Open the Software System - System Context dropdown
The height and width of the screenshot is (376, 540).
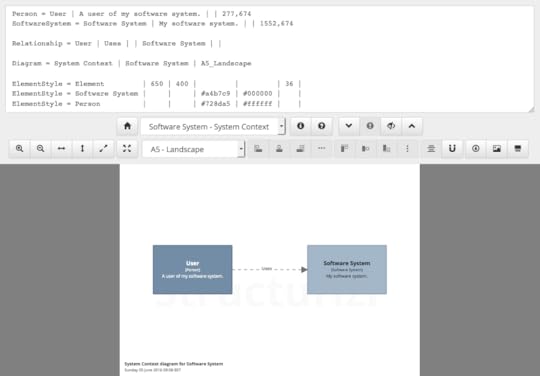click(x=213, y=127)
